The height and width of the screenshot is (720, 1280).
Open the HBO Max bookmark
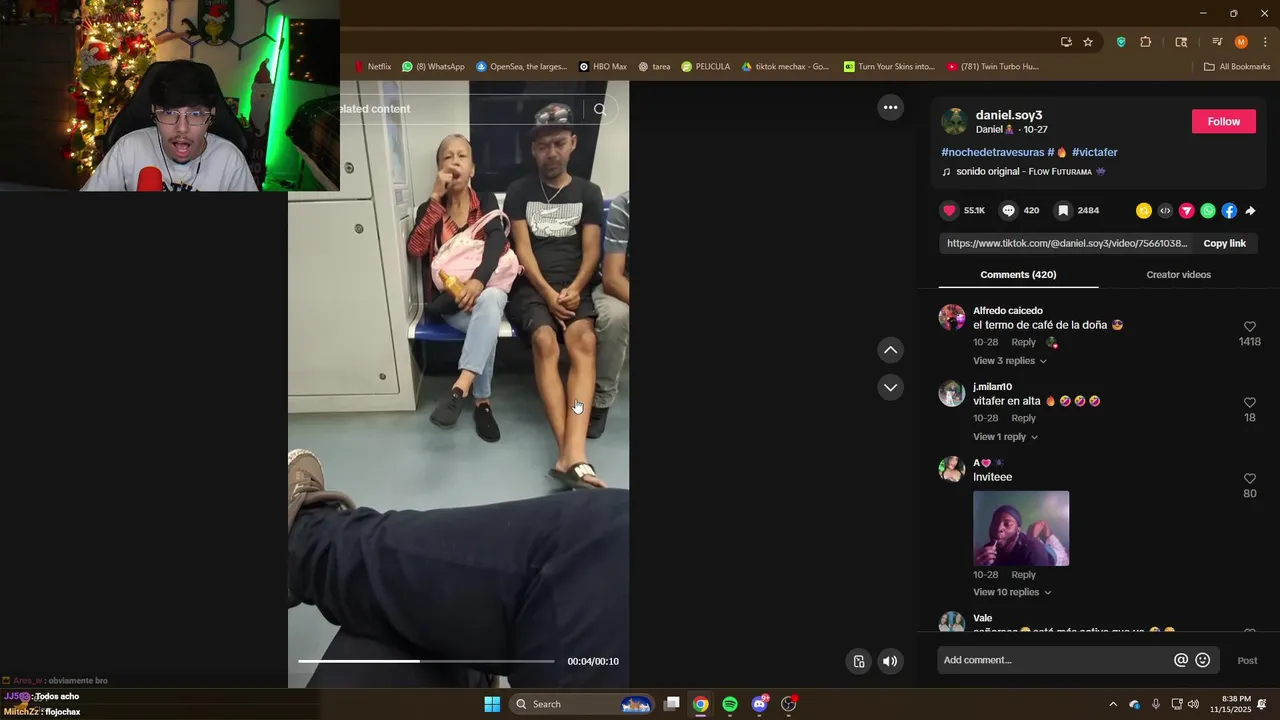click(x=603, y=67)
